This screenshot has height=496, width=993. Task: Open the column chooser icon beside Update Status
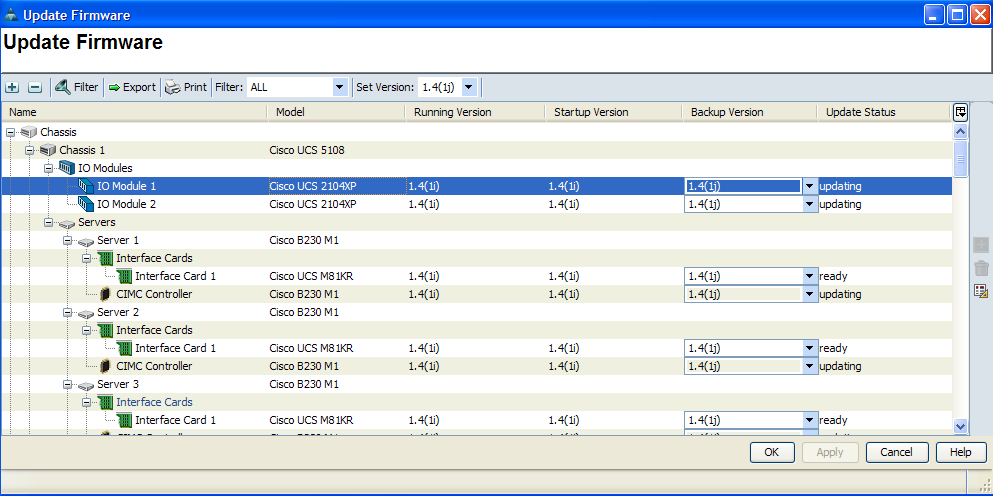pyautogui.click(x=960, y=112)
